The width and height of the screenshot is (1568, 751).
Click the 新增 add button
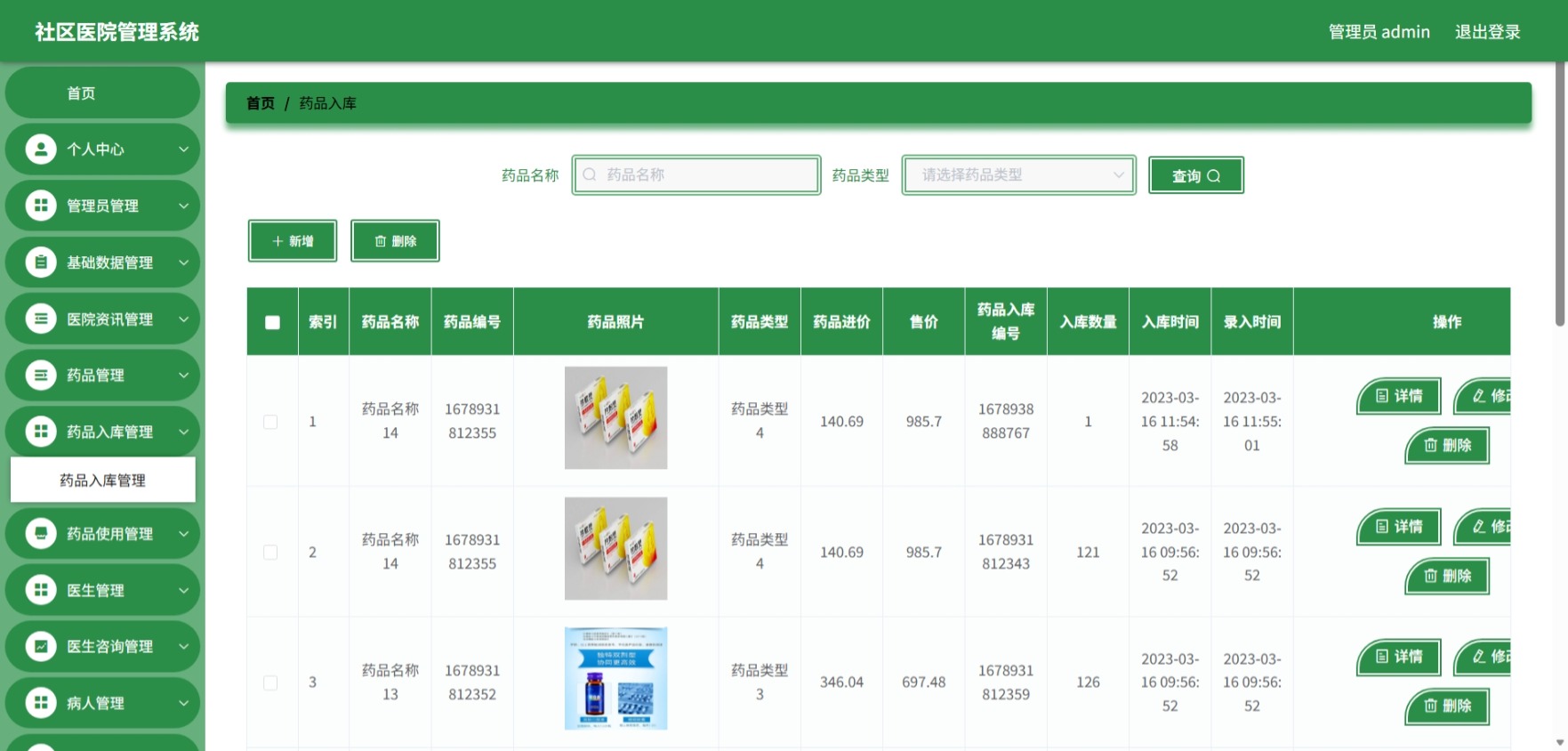click(x=293, y=241)
